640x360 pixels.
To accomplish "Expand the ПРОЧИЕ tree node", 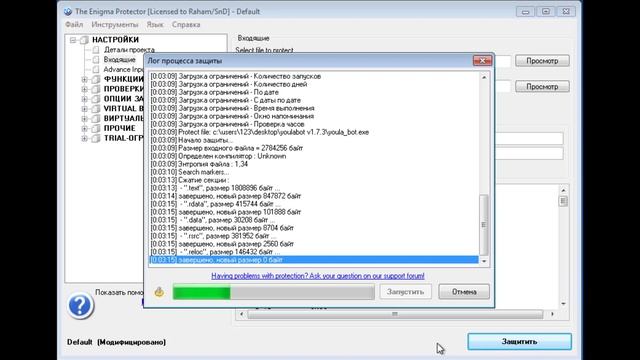I will pyautogui.click(x=84, y=128).
